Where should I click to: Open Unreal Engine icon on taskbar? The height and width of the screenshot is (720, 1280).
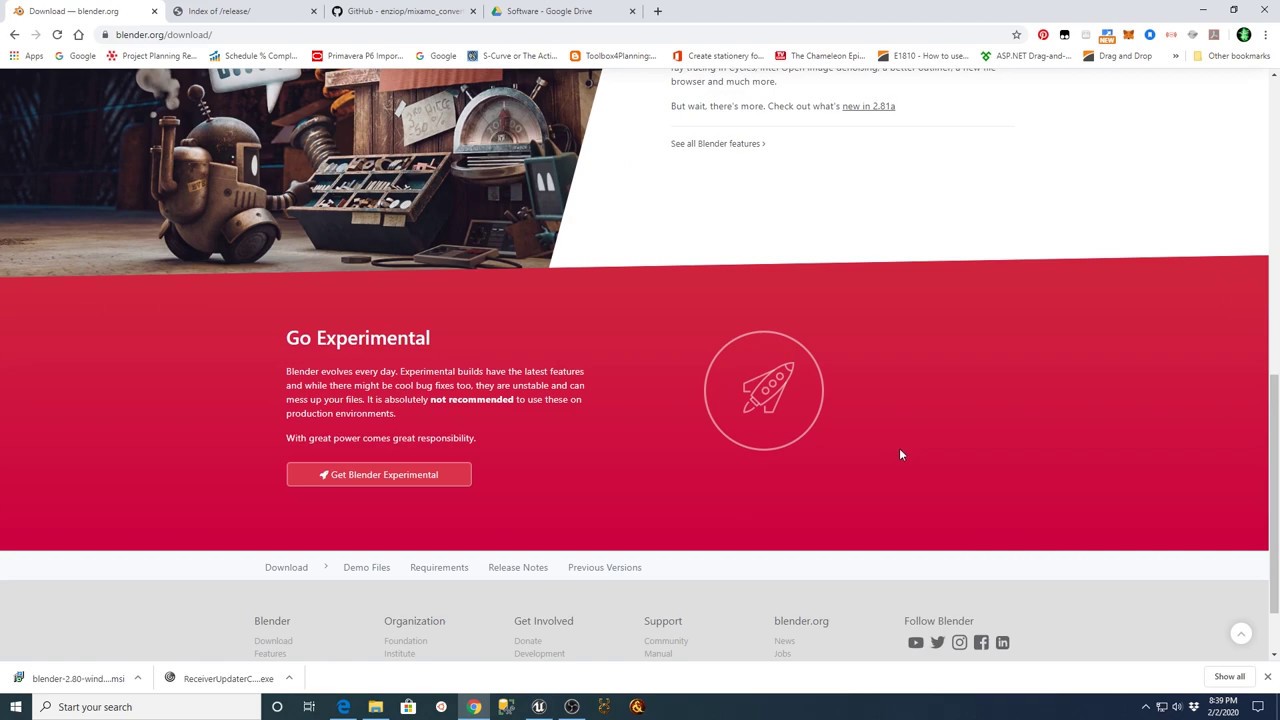539,707
